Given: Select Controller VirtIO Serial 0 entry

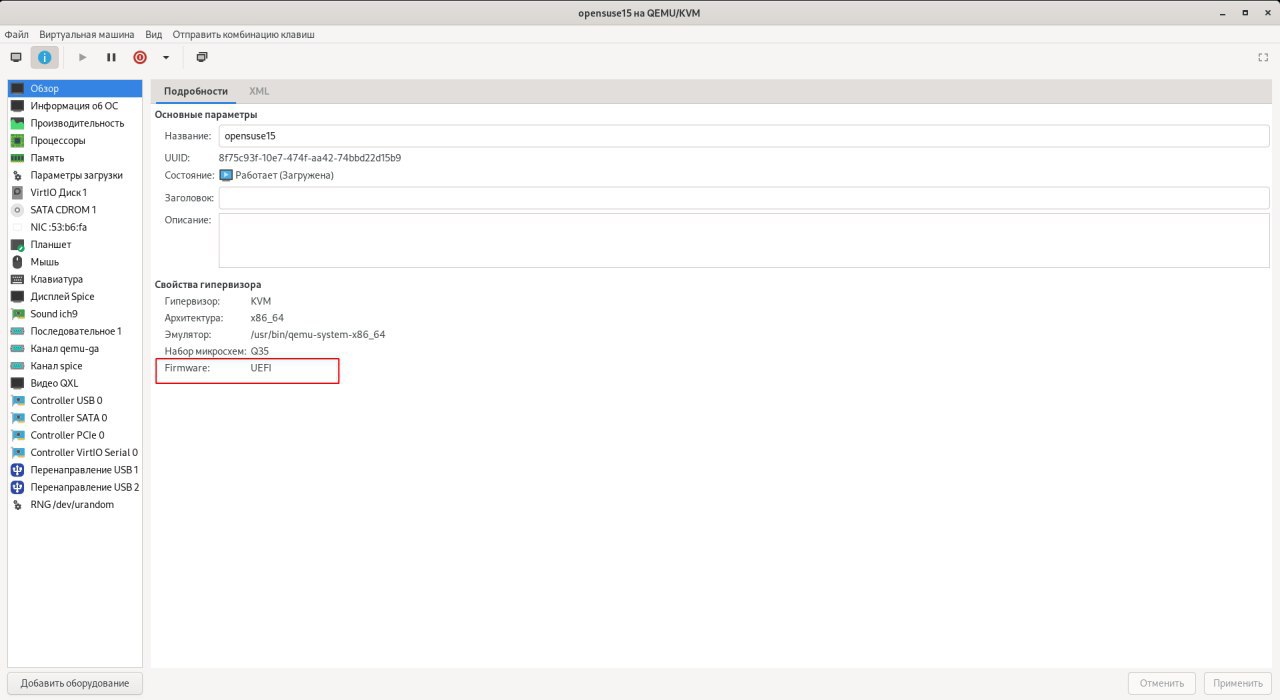Looking at the screenshot, I should click(x=75, y=452).
